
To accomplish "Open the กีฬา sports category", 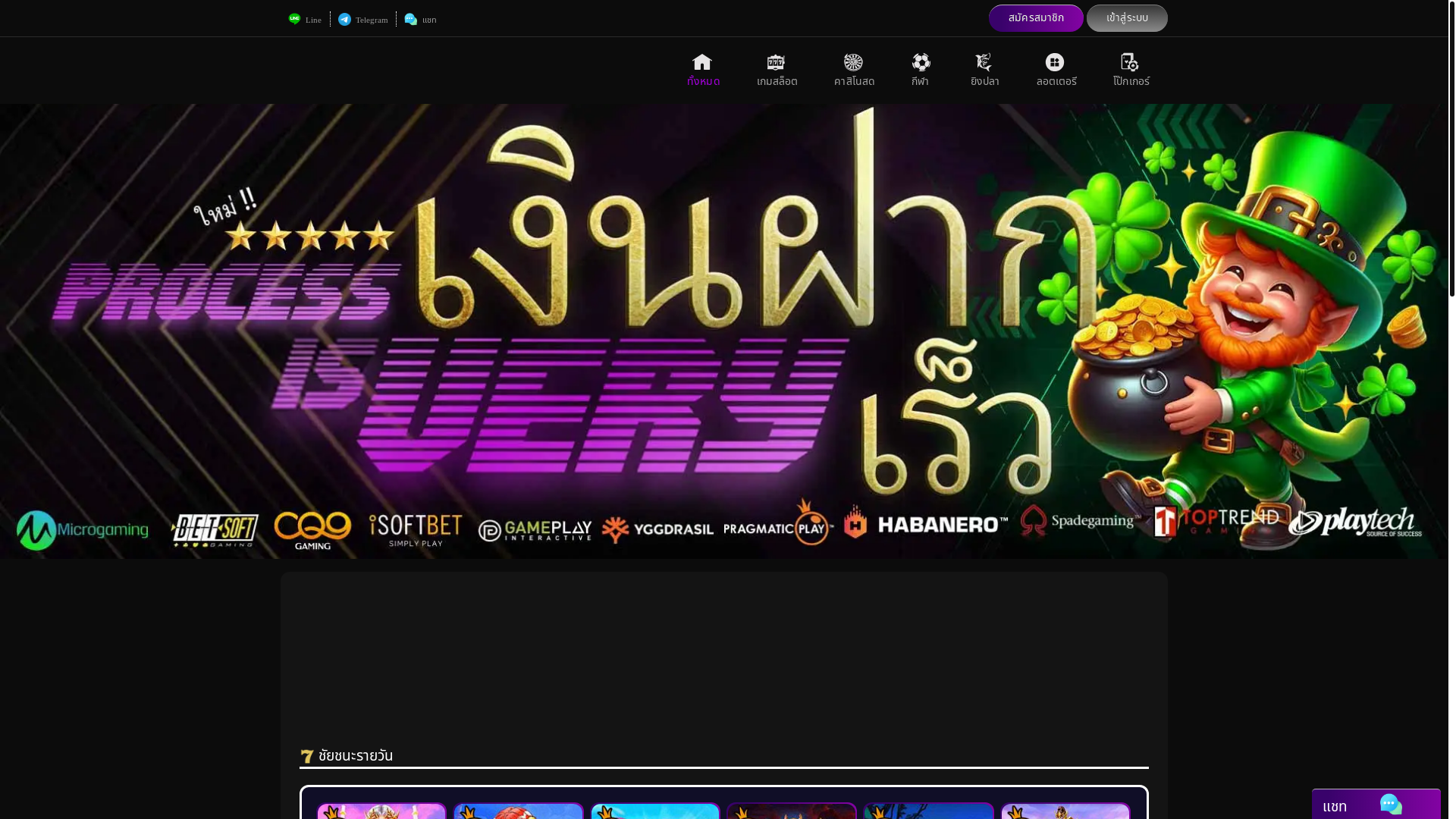I will [x=921, y=71].
